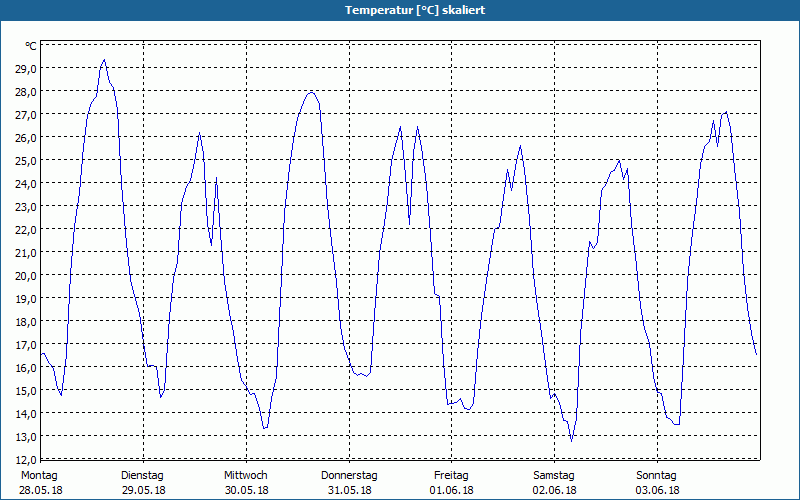Click the Dienstag 29.05.18 date label
Image resolution: width=800 pixels, height=500 pixels.
point(143,483)
